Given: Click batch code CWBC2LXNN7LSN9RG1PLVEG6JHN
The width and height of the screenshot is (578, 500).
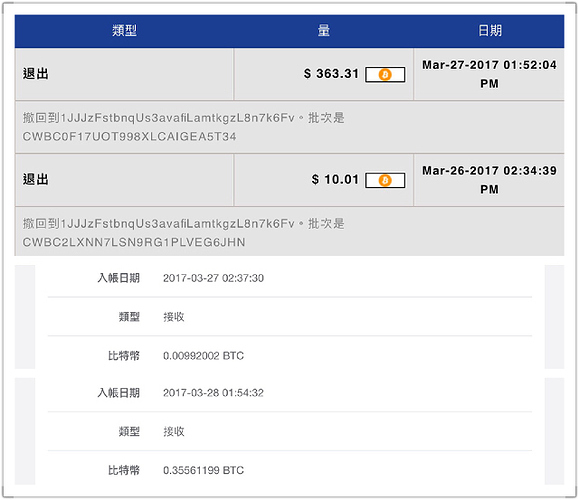Looking at the screenshot, I should 134,243.
